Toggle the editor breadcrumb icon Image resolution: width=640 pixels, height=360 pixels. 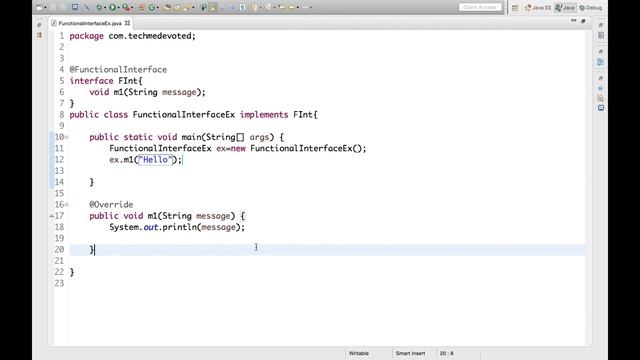click(x=203, y=7)
